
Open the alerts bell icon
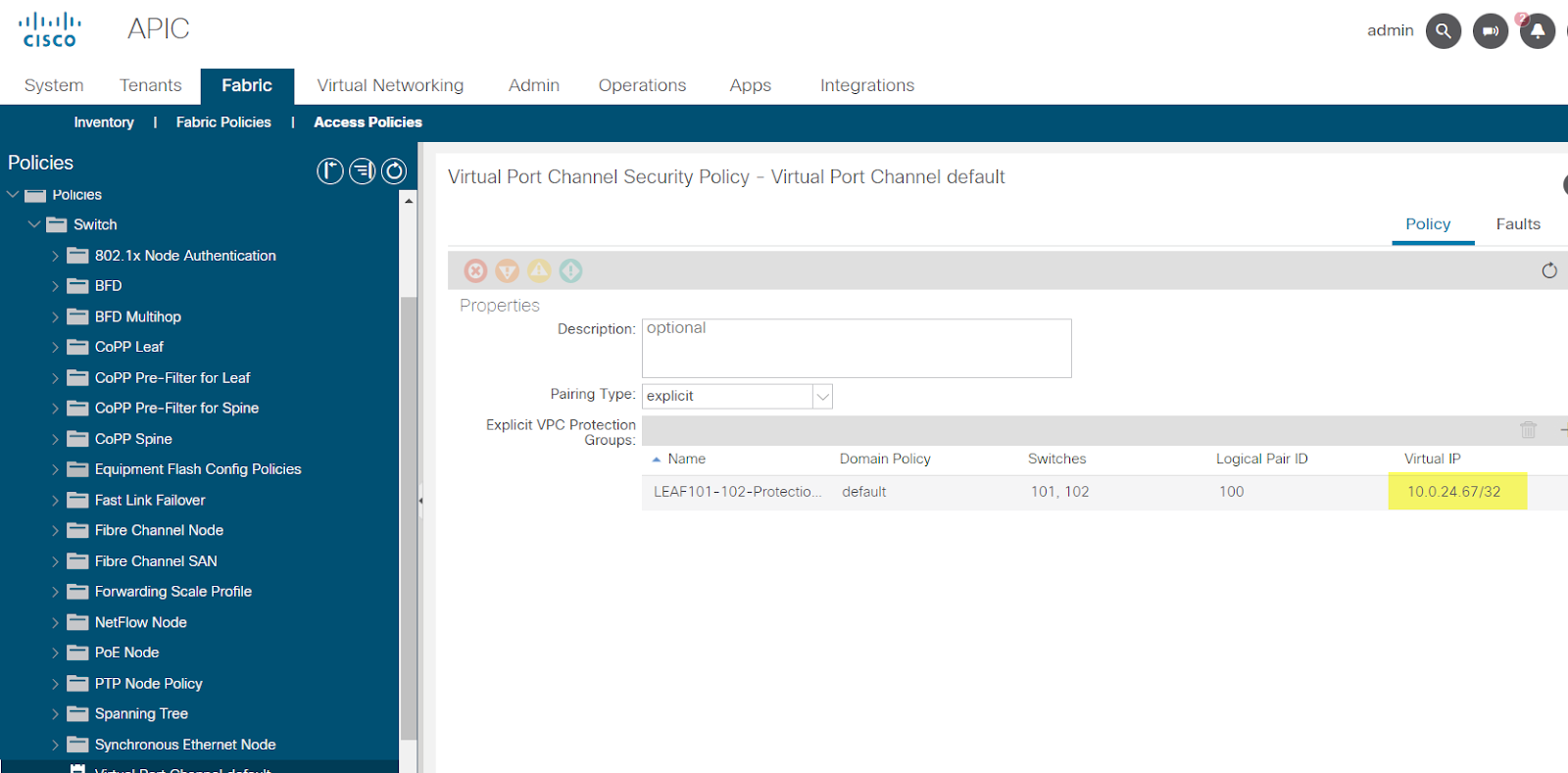pyautogui.click(x=1537, y=30)
